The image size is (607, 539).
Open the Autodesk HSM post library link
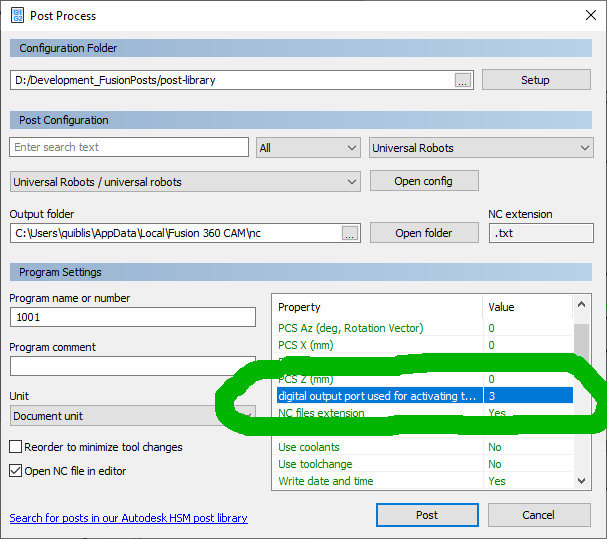coord(128,518)
